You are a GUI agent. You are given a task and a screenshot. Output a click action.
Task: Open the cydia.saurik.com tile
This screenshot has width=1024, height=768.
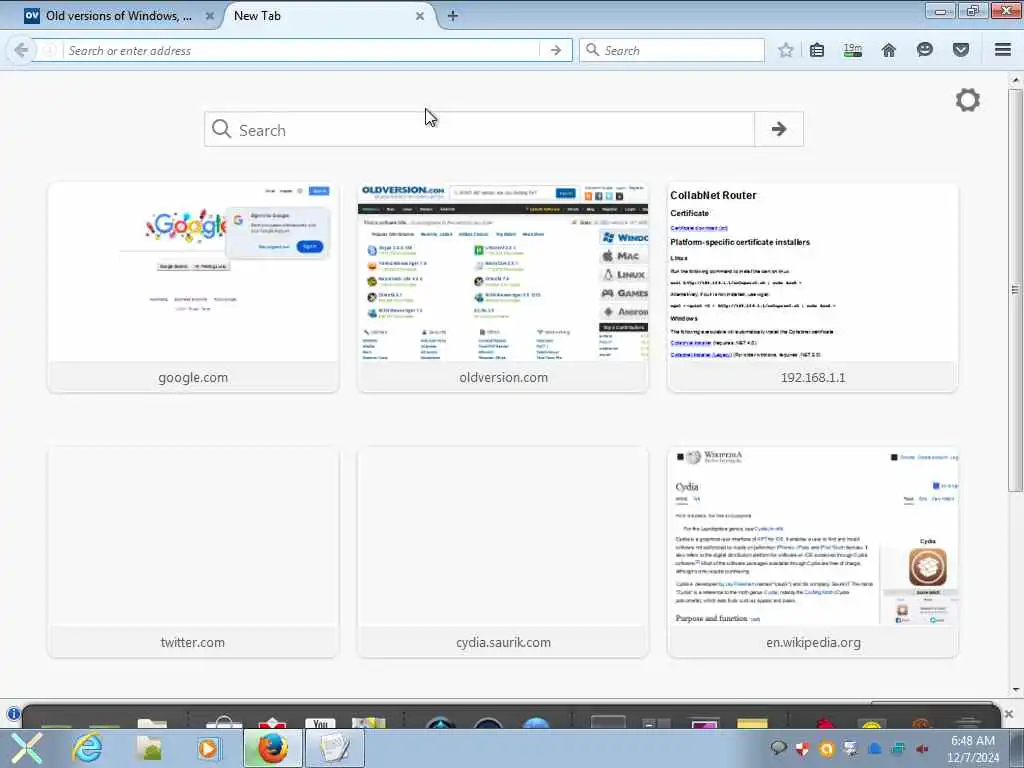click(503, 552)
